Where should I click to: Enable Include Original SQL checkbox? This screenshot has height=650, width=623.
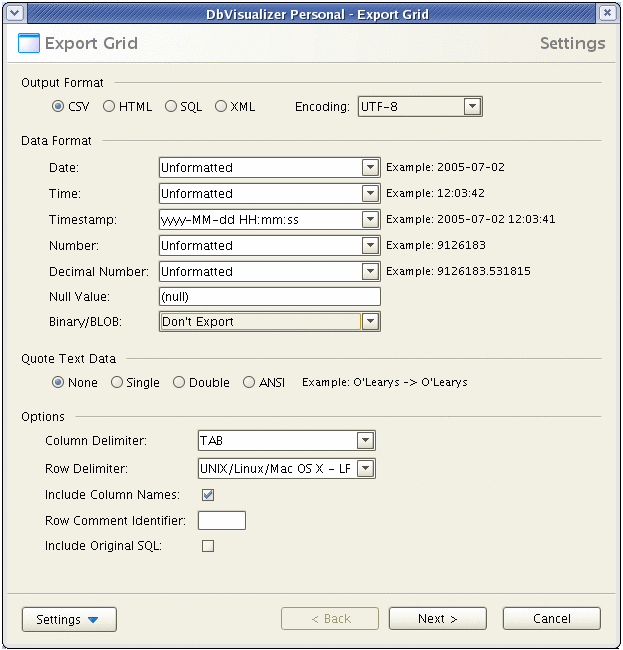pos(208,546)
